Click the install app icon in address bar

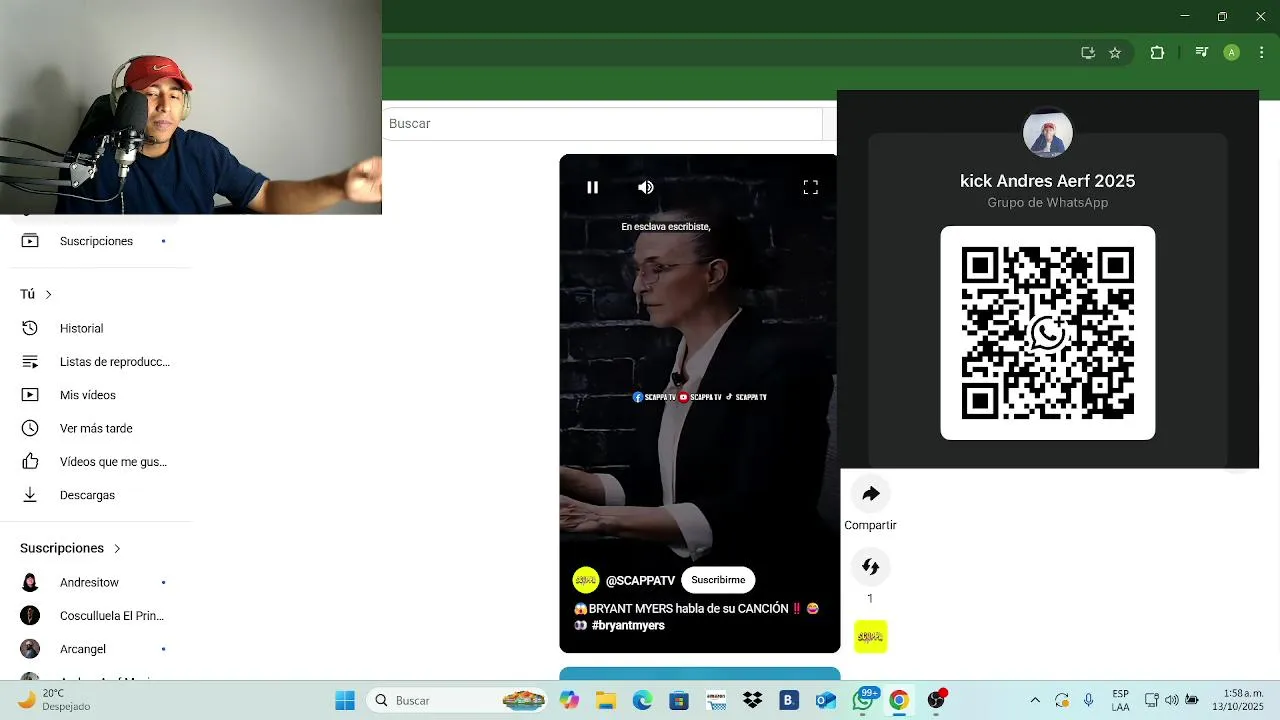point(1088,53)
